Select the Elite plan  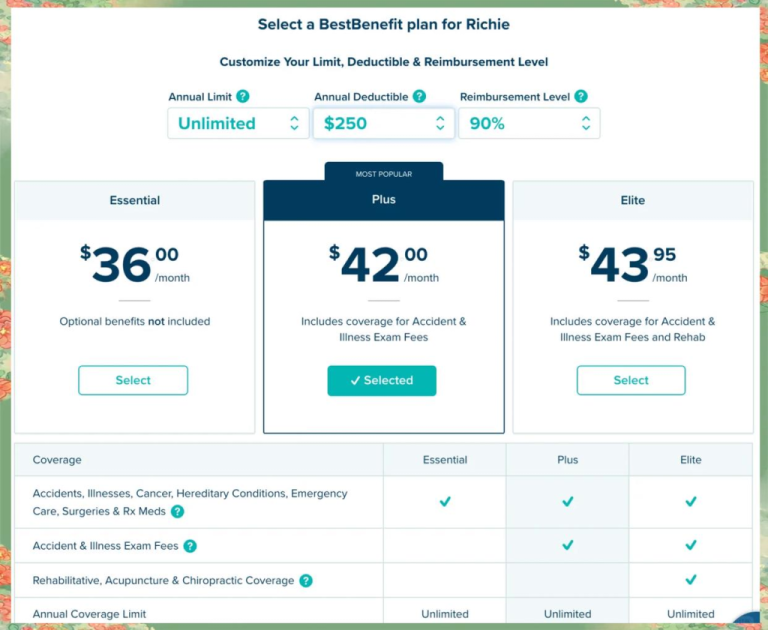pos(631,380)
